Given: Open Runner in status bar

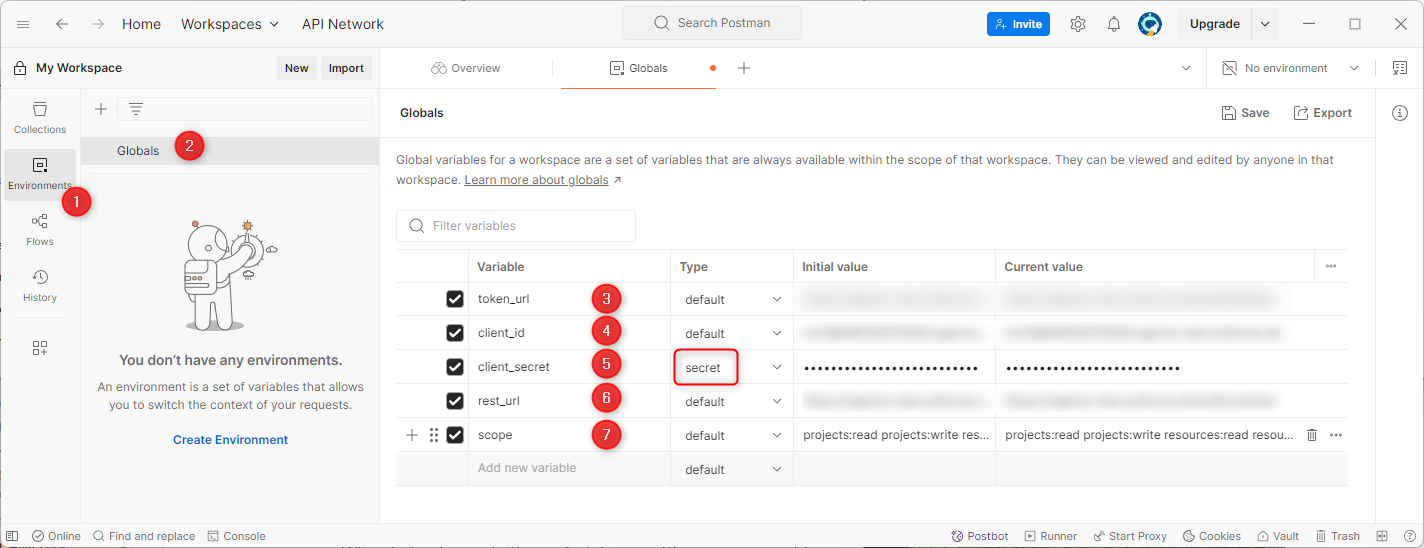Looking at the screenshot, I should click(x=1050, y=536).
